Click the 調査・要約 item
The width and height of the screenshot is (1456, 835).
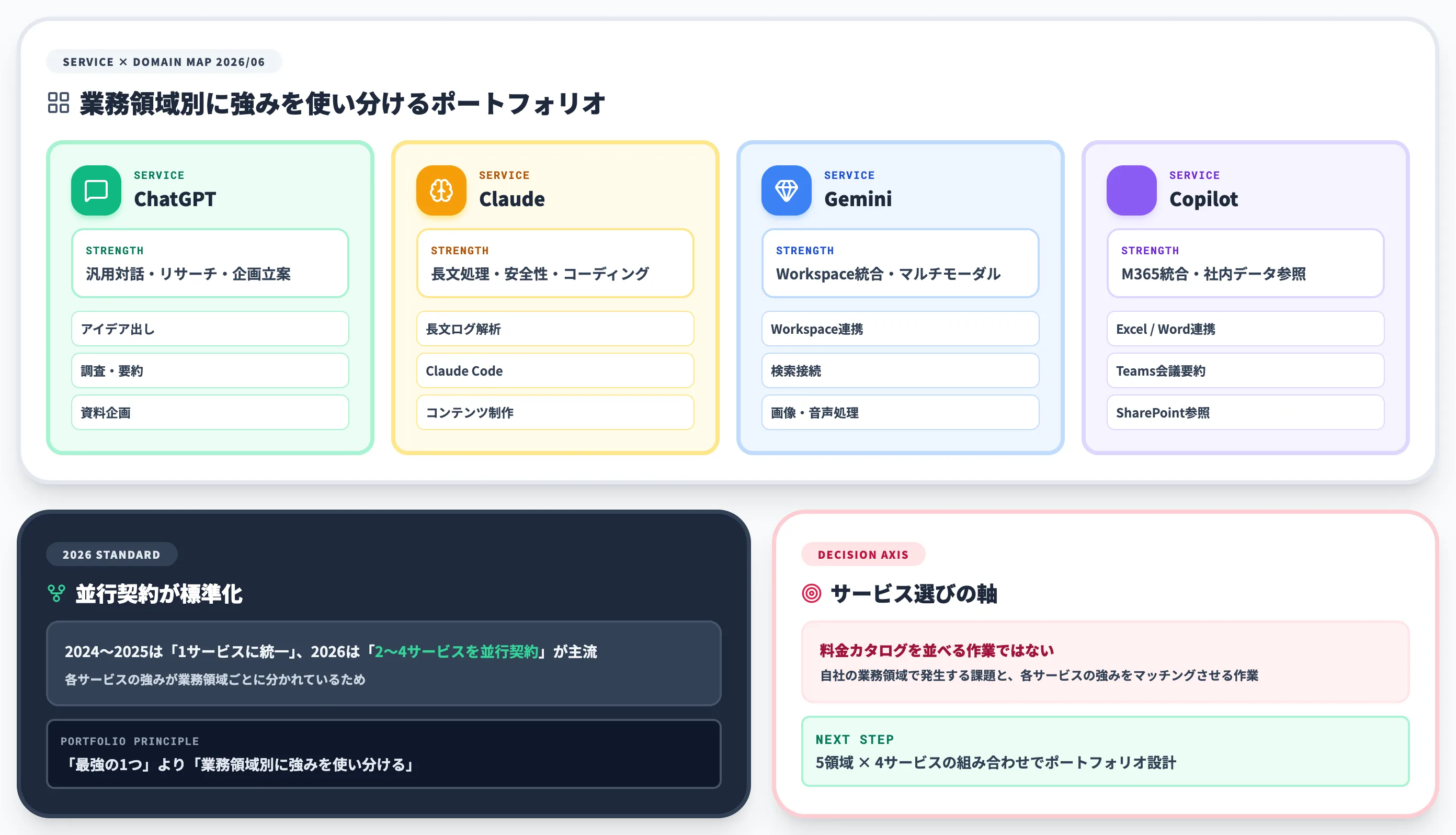coord(210,370)
